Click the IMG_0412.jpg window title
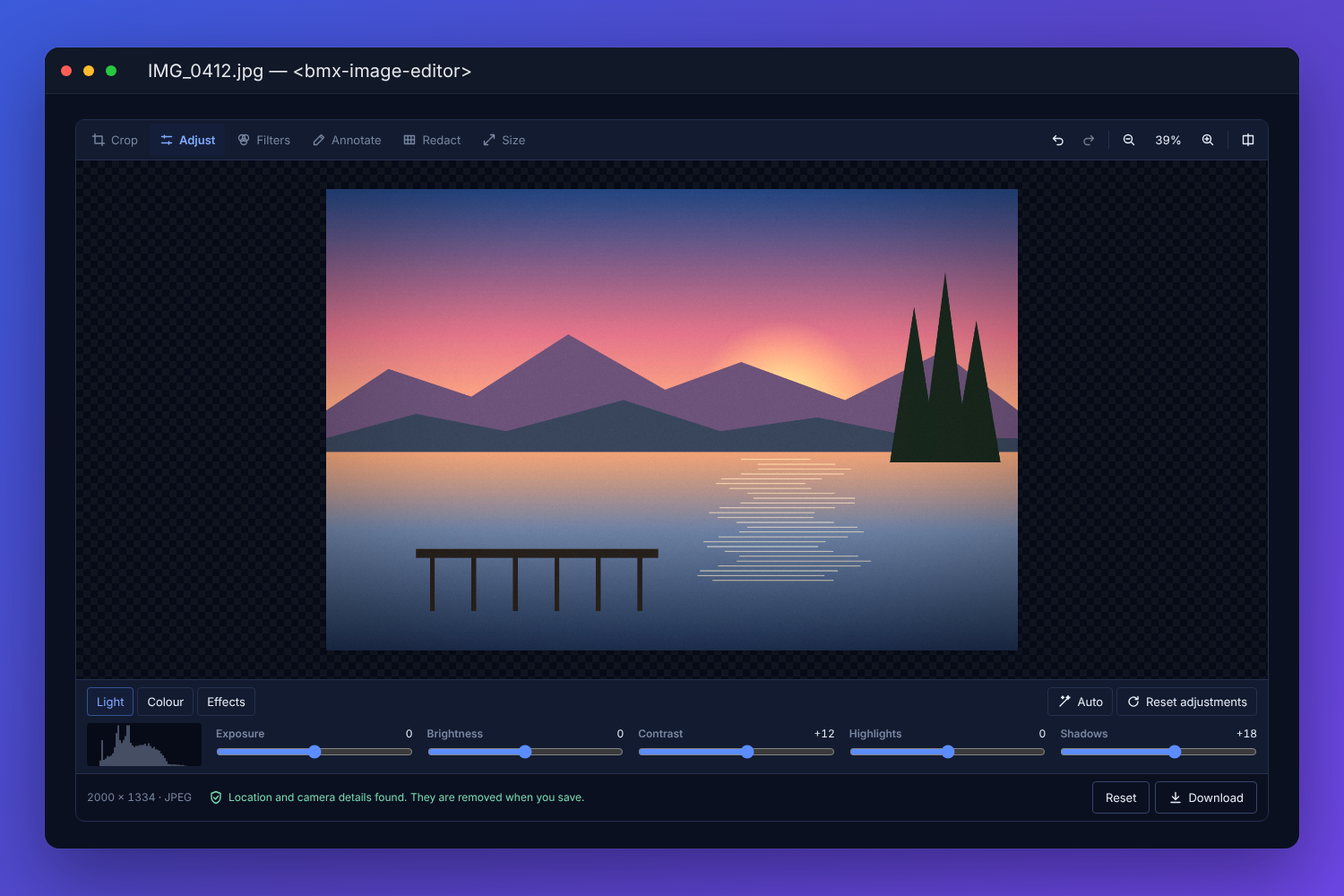 (x=310, y=71)
